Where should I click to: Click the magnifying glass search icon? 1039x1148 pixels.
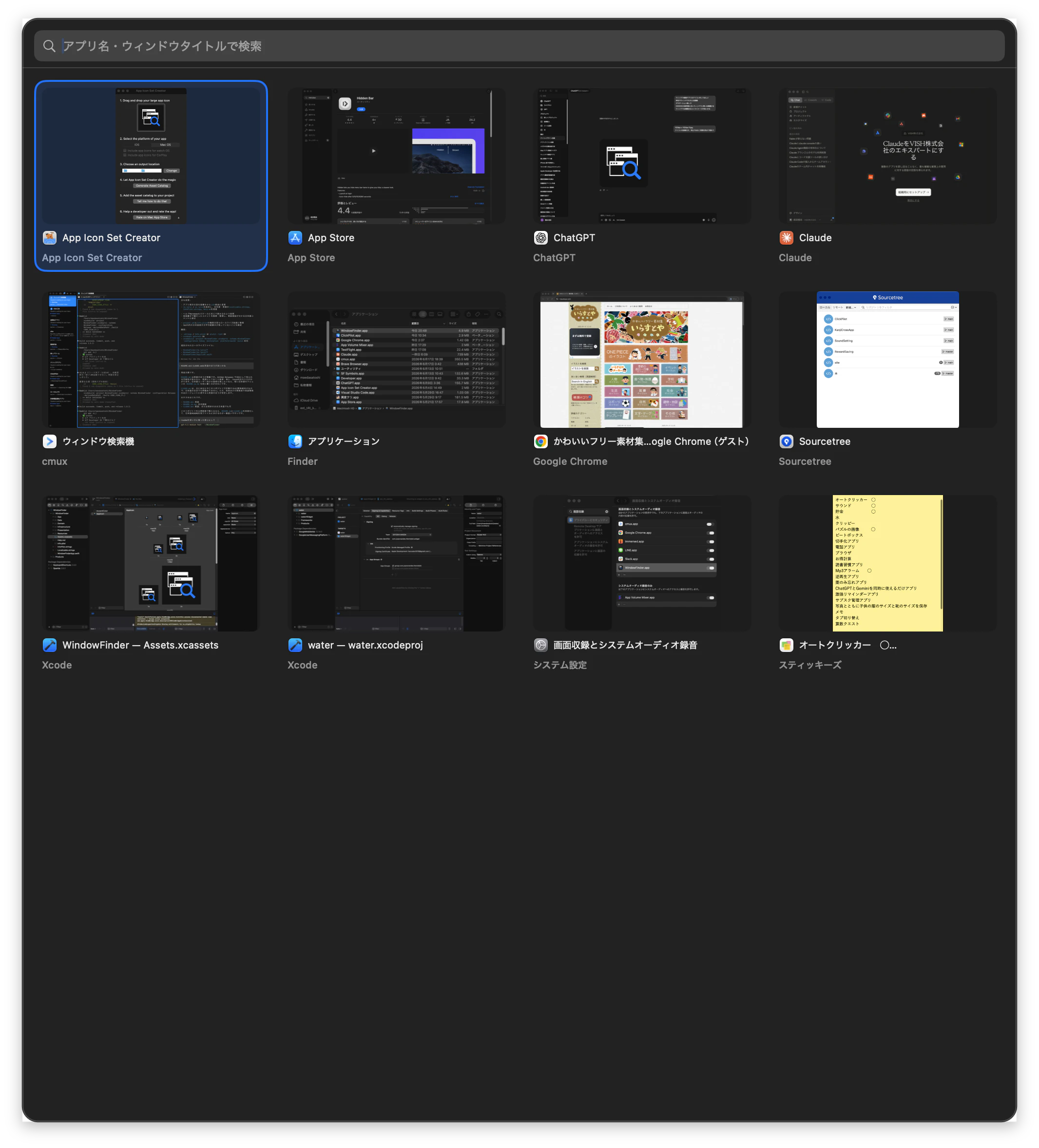[x=50, y=46]
